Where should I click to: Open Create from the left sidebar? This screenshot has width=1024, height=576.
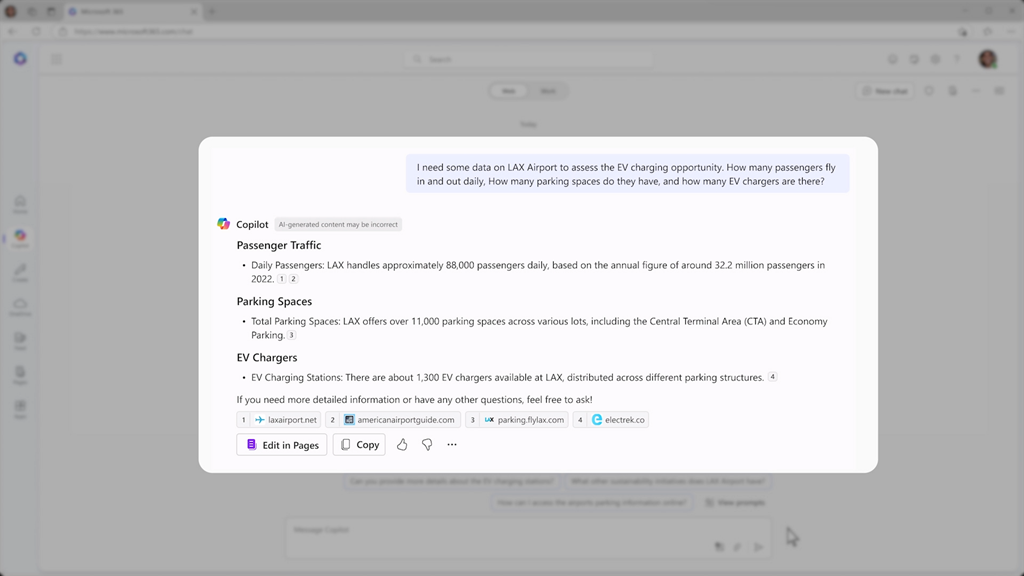[x=20, y=273]
